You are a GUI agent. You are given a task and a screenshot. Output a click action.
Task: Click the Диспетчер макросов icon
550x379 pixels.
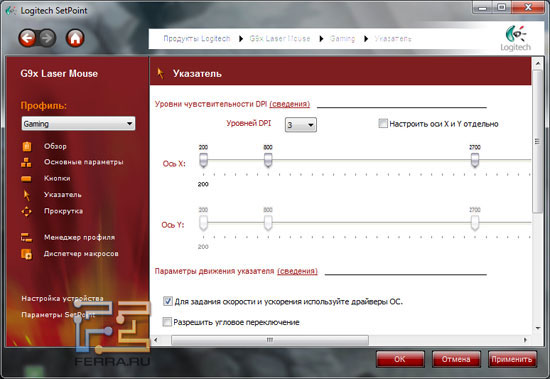click(x=27, y=254)
